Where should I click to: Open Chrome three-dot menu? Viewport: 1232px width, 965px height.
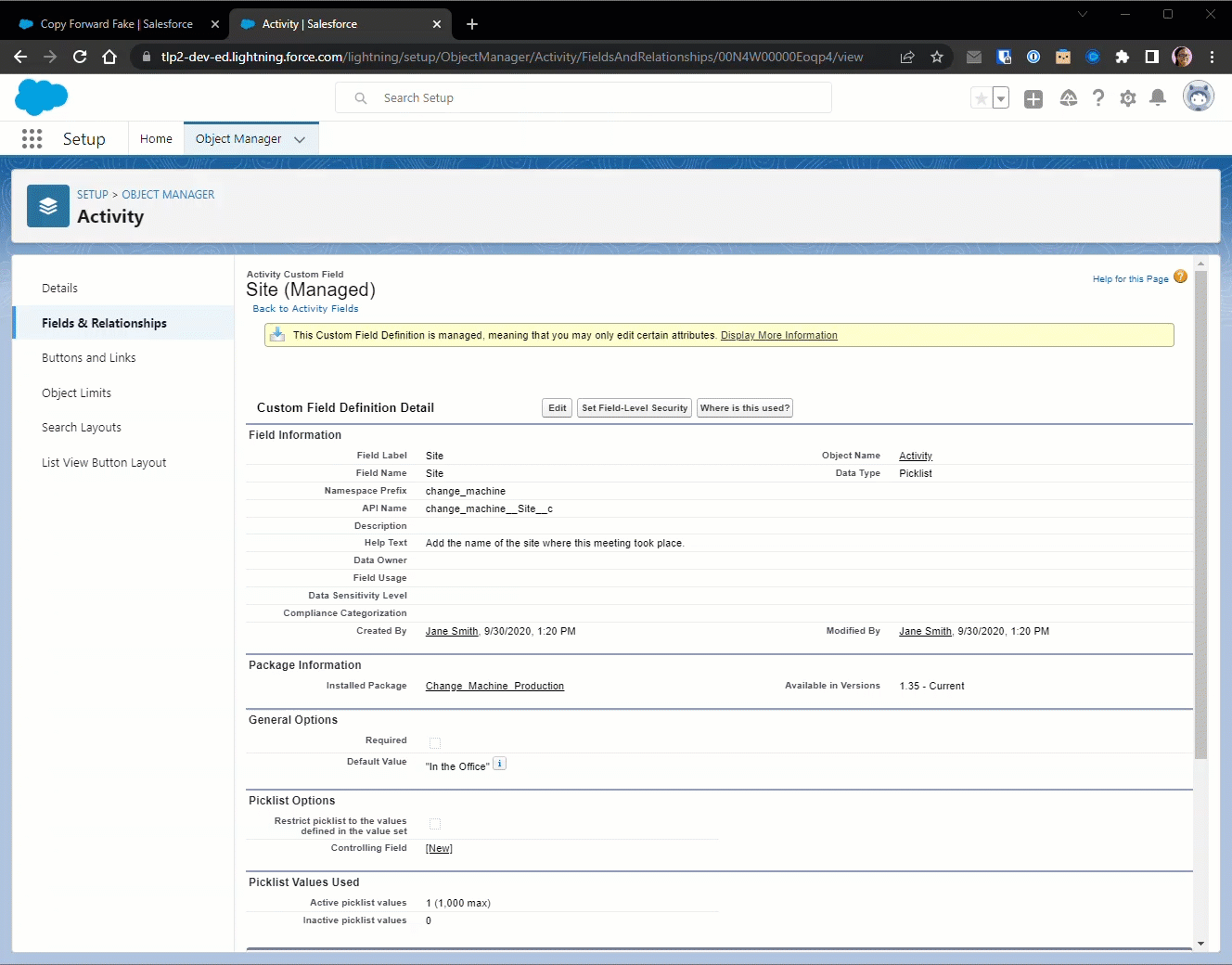[x=1212, y=57]
